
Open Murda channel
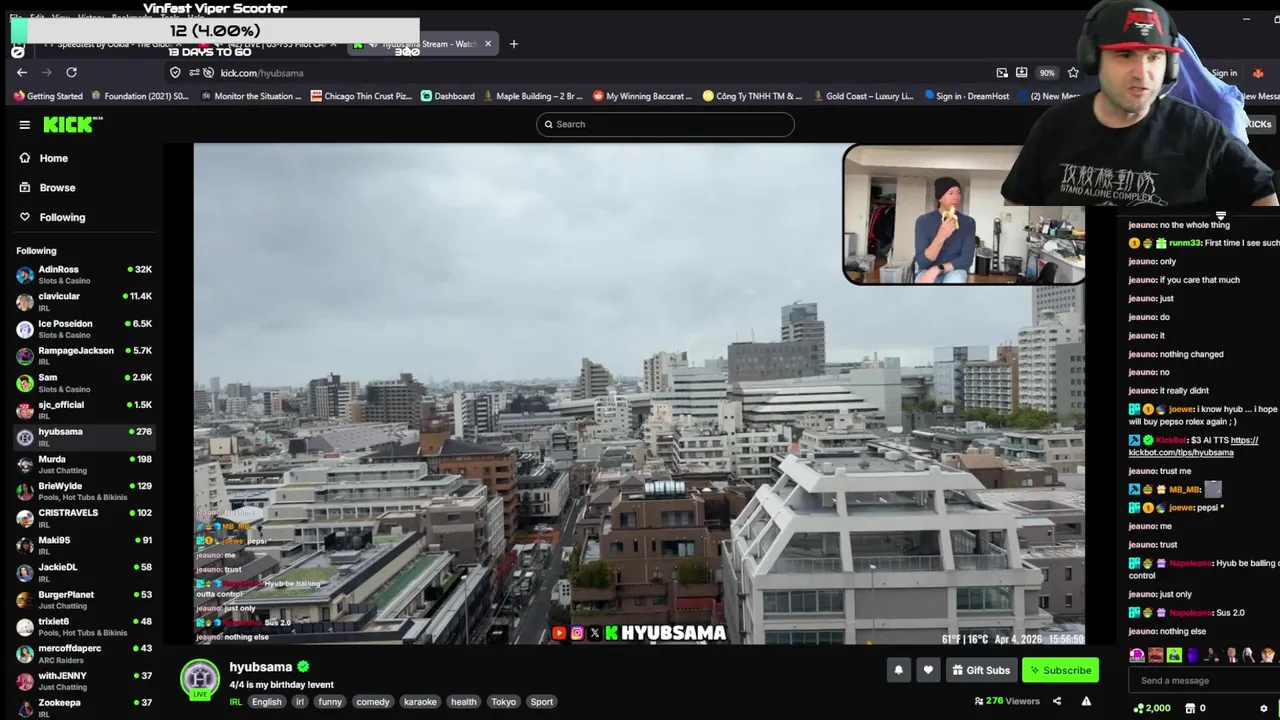[x=84, y=464]
